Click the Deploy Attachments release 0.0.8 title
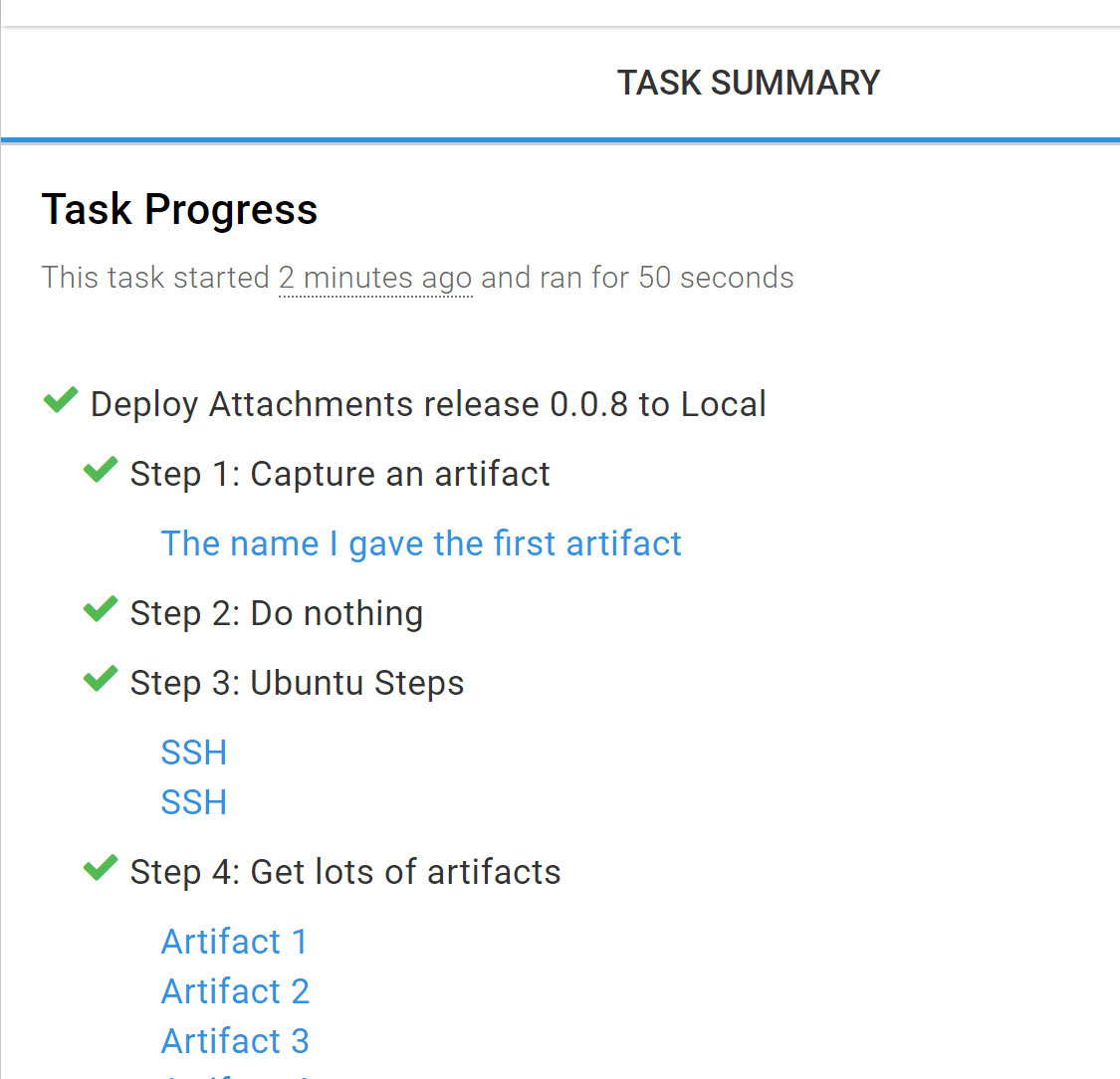Screen dimensions: 1120x1079 [428, 404]
